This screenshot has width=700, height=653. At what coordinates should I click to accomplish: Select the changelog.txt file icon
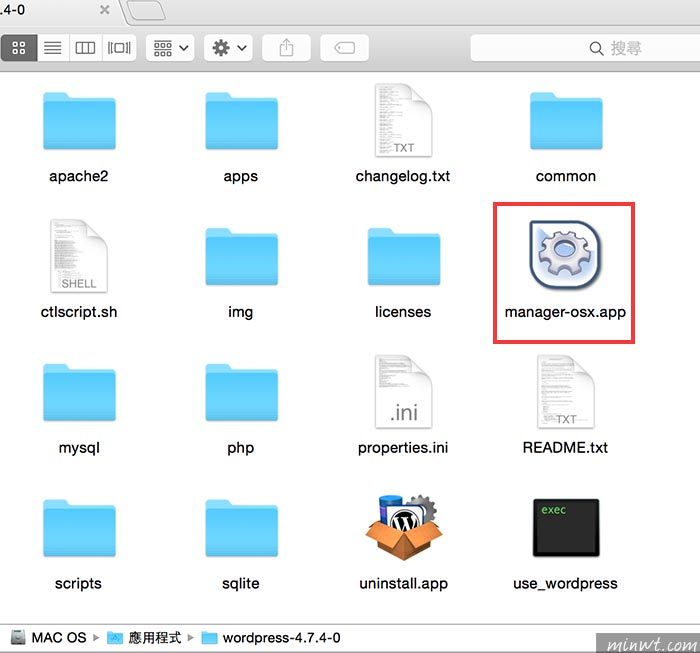click(404, 121)
